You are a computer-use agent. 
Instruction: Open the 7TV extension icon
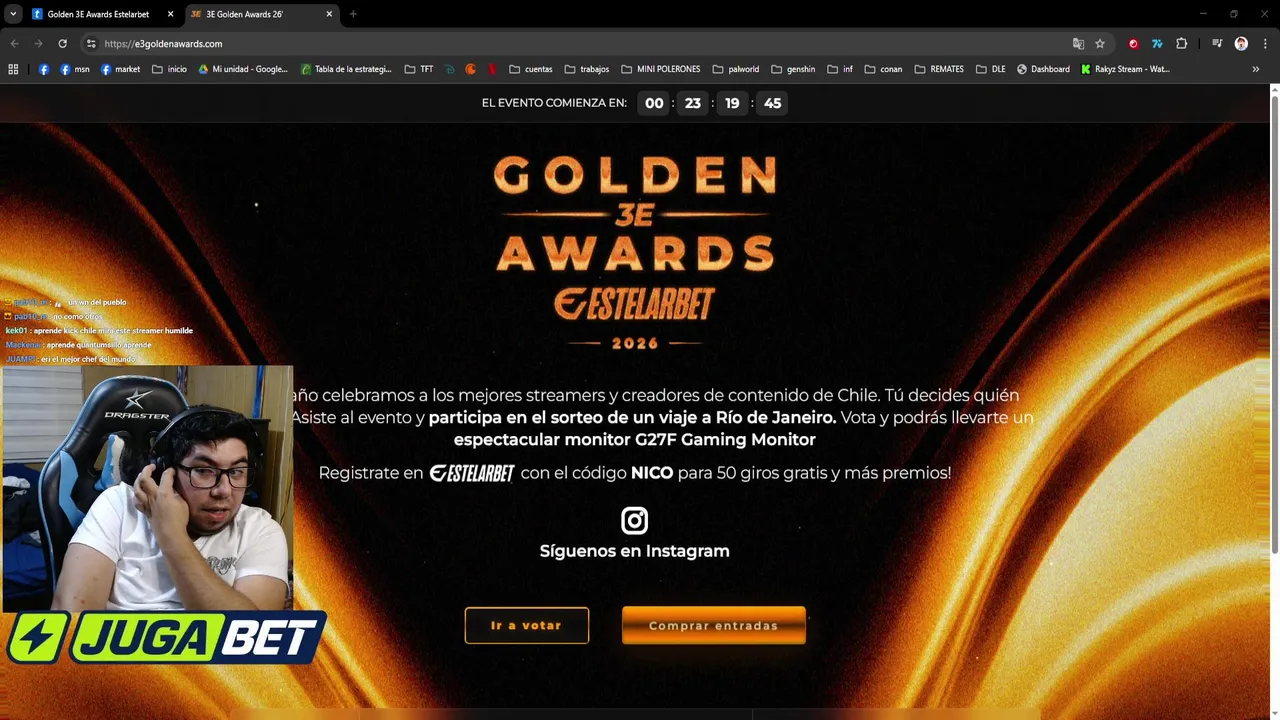click(1157, 44)
